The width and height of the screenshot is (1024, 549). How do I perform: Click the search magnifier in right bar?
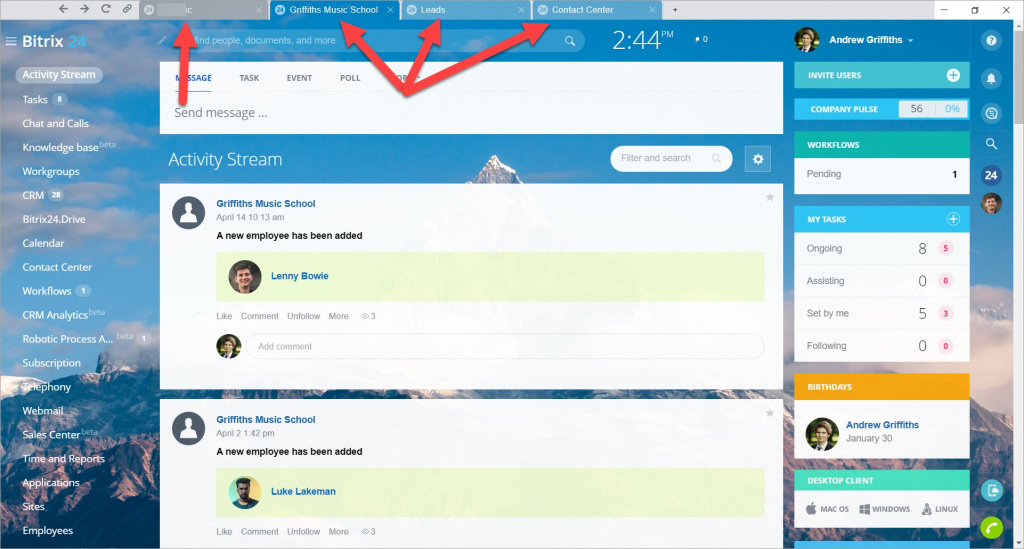(x=991, y=144)
